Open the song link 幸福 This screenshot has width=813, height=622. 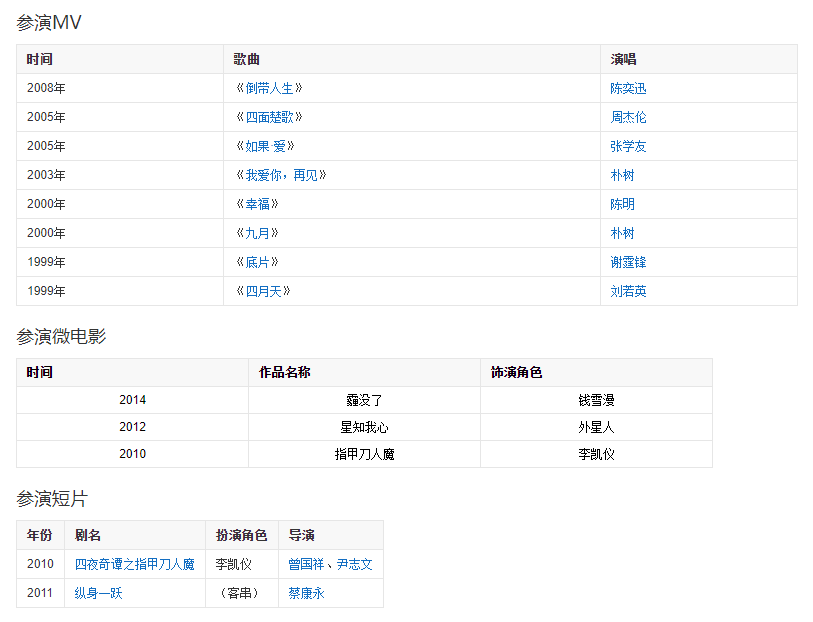click(257, 204)
